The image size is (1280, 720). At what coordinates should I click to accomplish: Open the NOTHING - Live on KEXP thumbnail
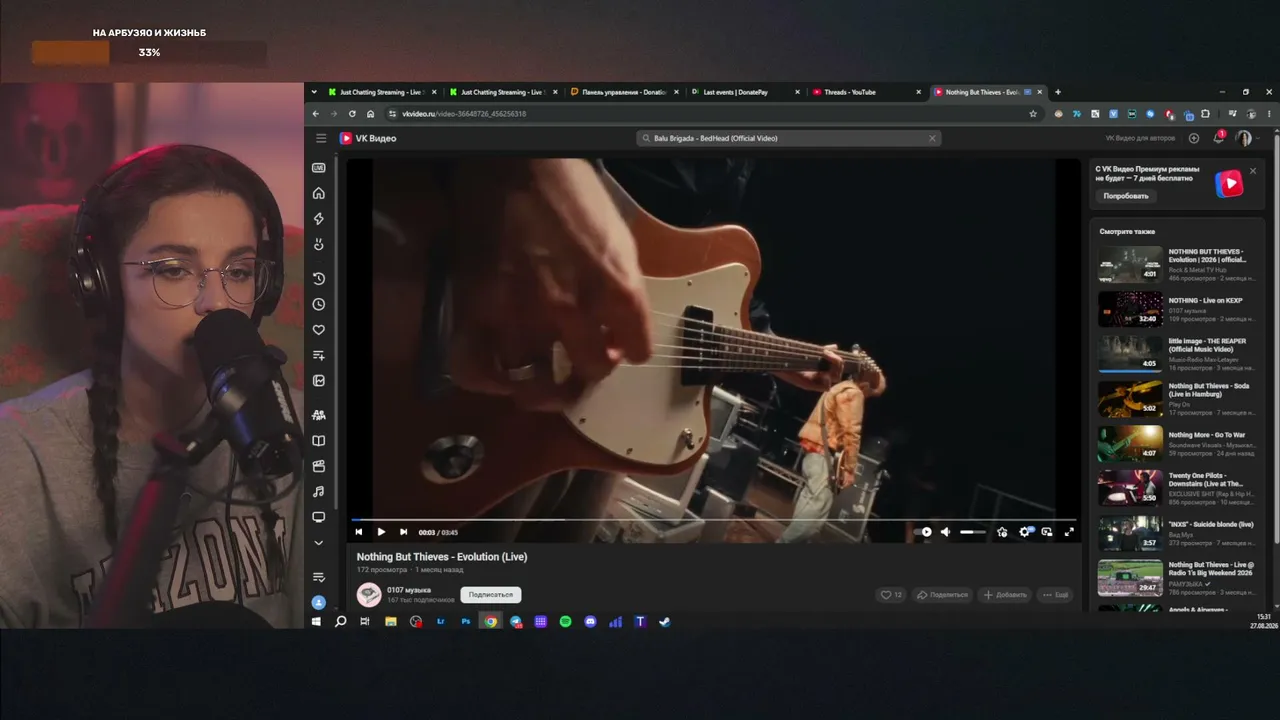[1130, 309]
